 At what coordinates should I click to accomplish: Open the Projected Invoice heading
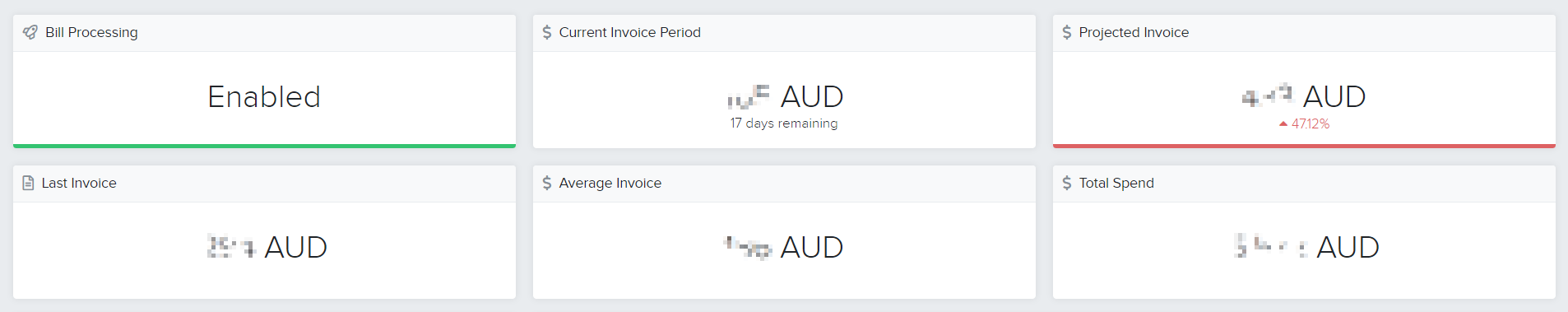[1134, 32]
